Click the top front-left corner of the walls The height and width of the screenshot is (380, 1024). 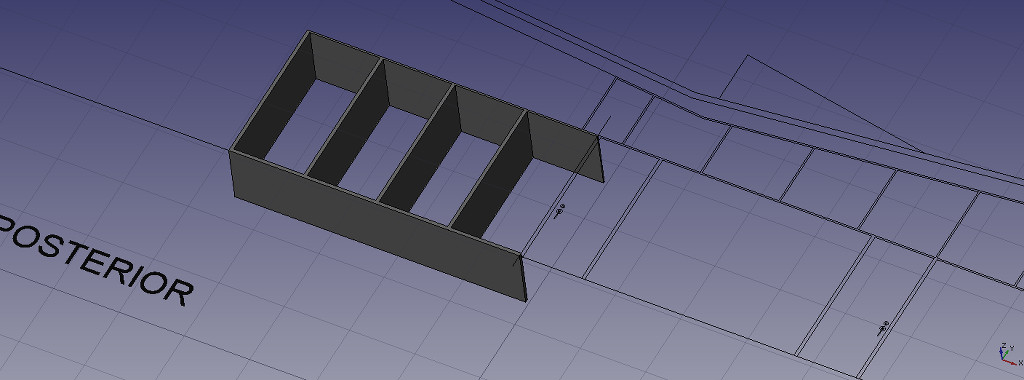coord(230,150)
